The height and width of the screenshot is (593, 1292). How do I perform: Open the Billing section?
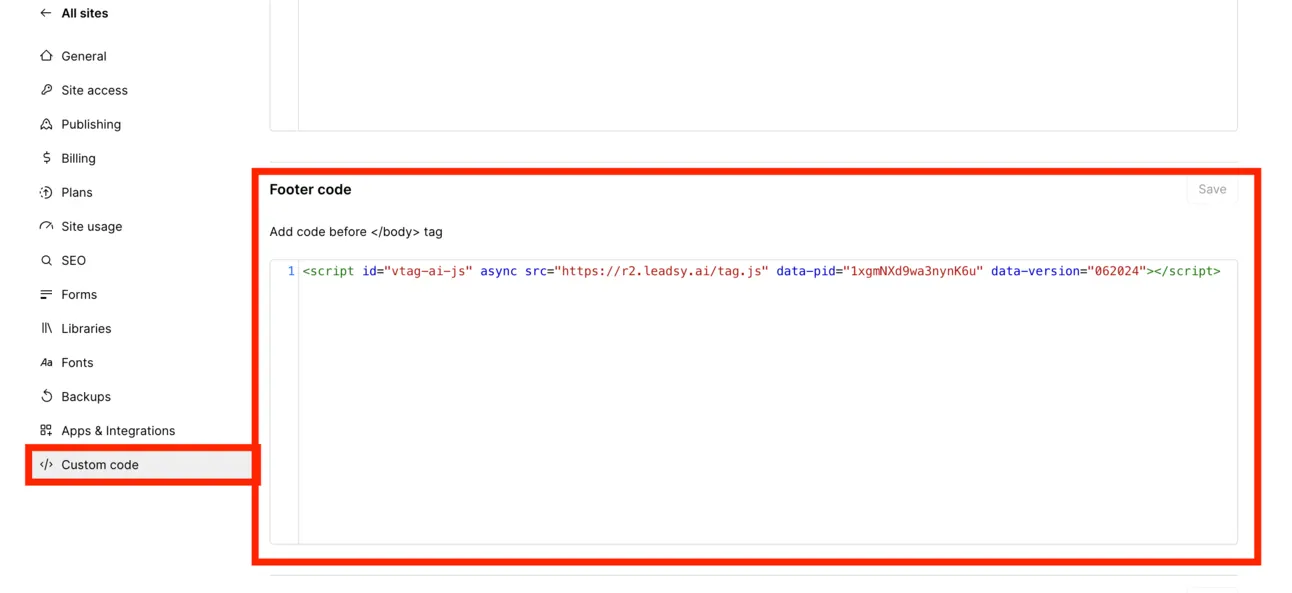[78, 158]
